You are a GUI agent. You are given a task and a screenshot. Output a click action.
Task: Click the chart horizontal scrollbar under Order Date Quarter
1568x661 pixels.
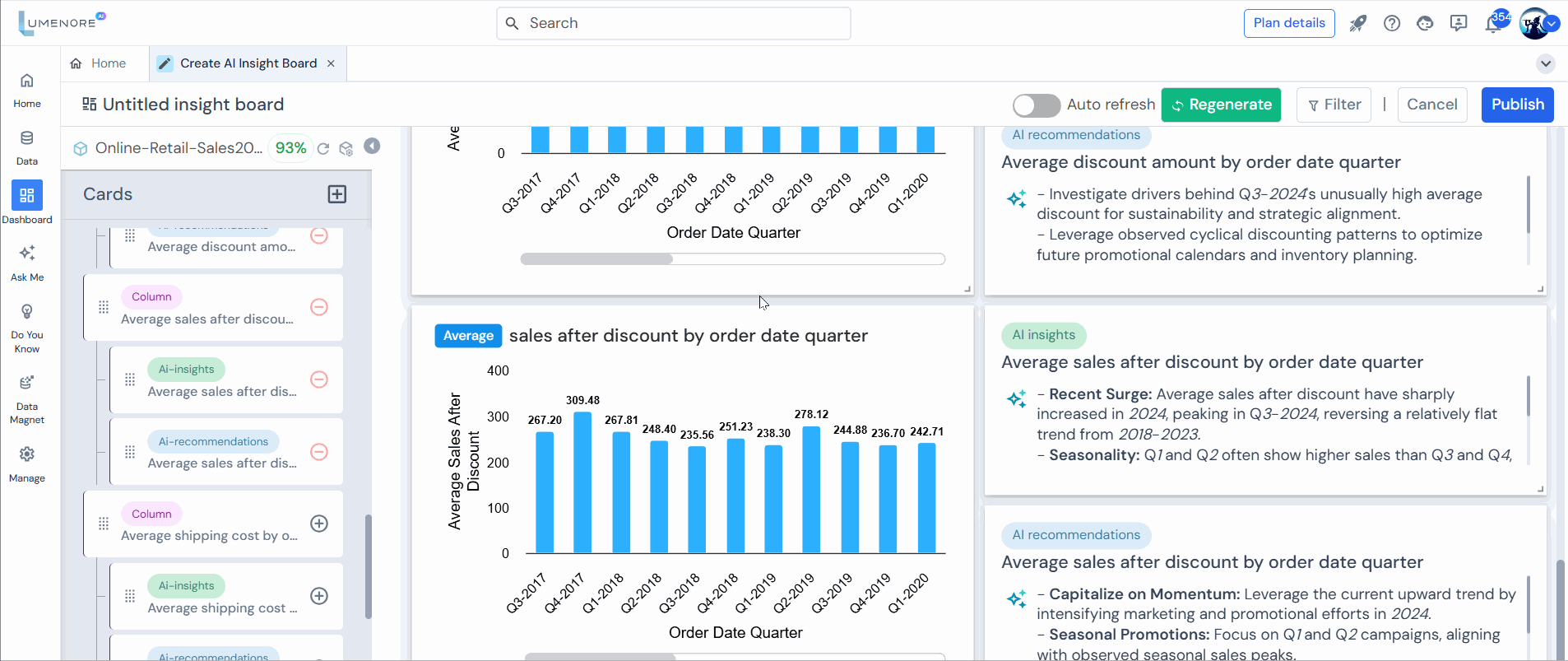click(x=596, y=259)
